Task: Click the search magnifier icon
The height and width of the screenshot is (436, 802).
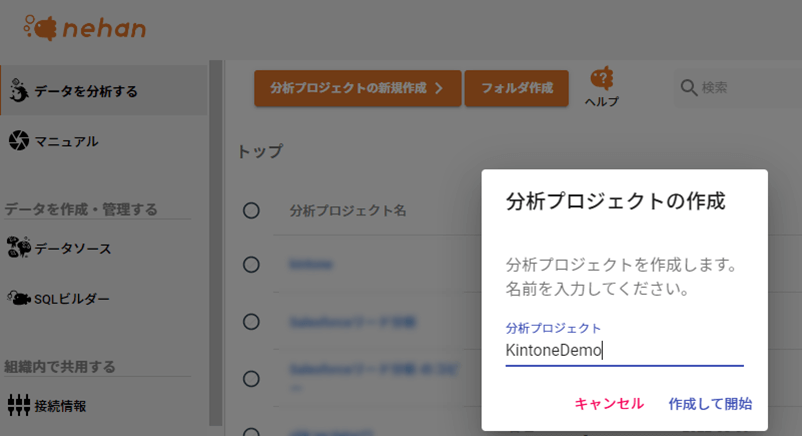Action: (688, 88)
